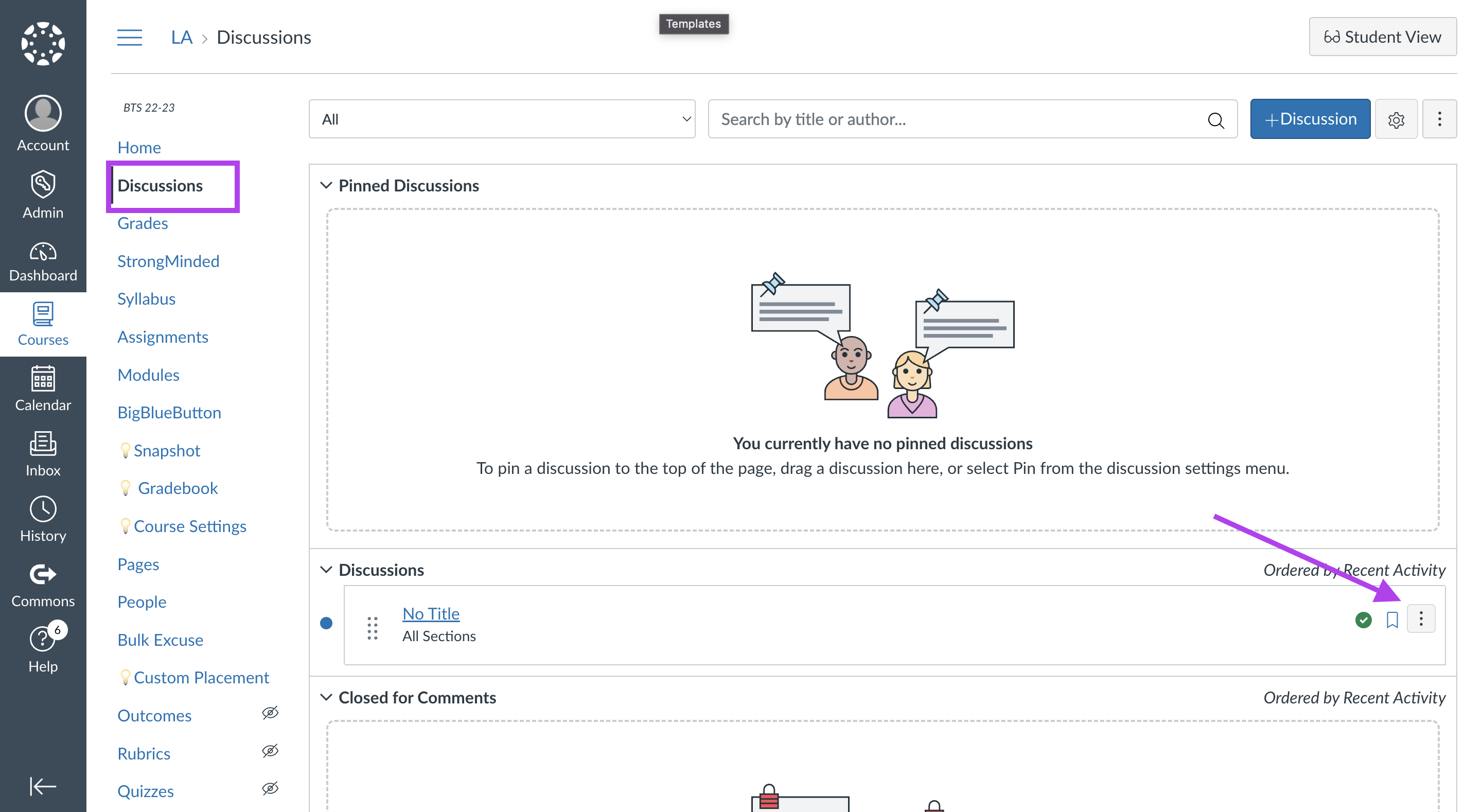Open People link
Screen dimensions: 1482x812
pos(142,602)
